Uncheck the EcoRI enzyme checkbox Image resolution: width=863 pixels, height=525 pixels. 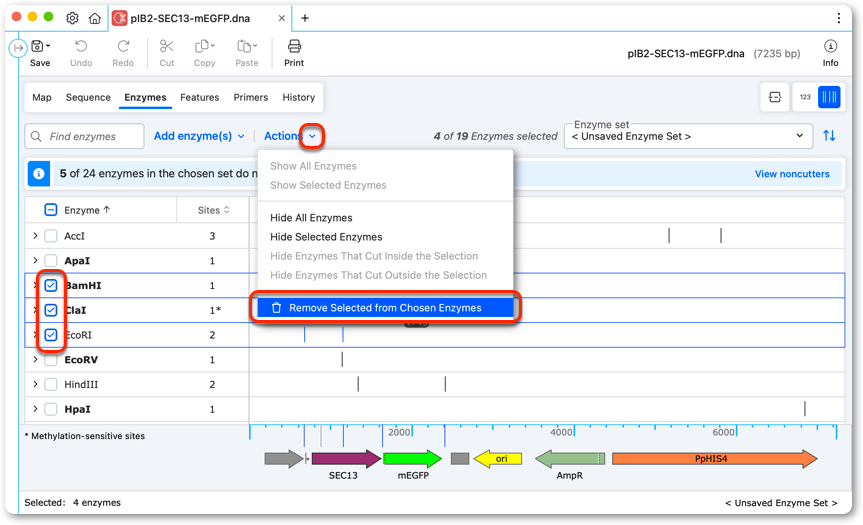tap(51, 335)
